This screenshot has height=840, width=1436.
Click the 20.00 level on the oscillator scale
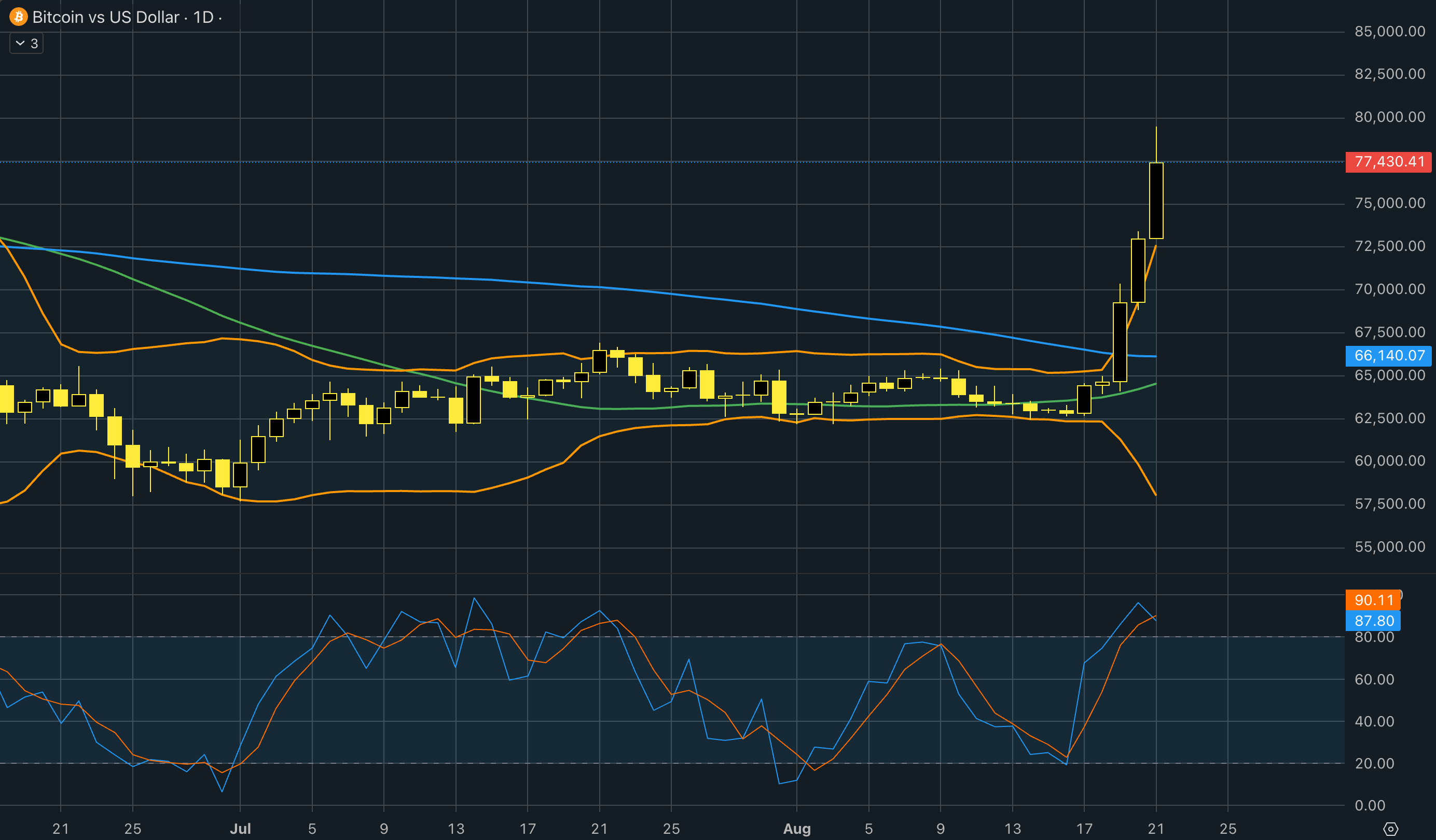pyautogui.click(x=1374, y=764)
